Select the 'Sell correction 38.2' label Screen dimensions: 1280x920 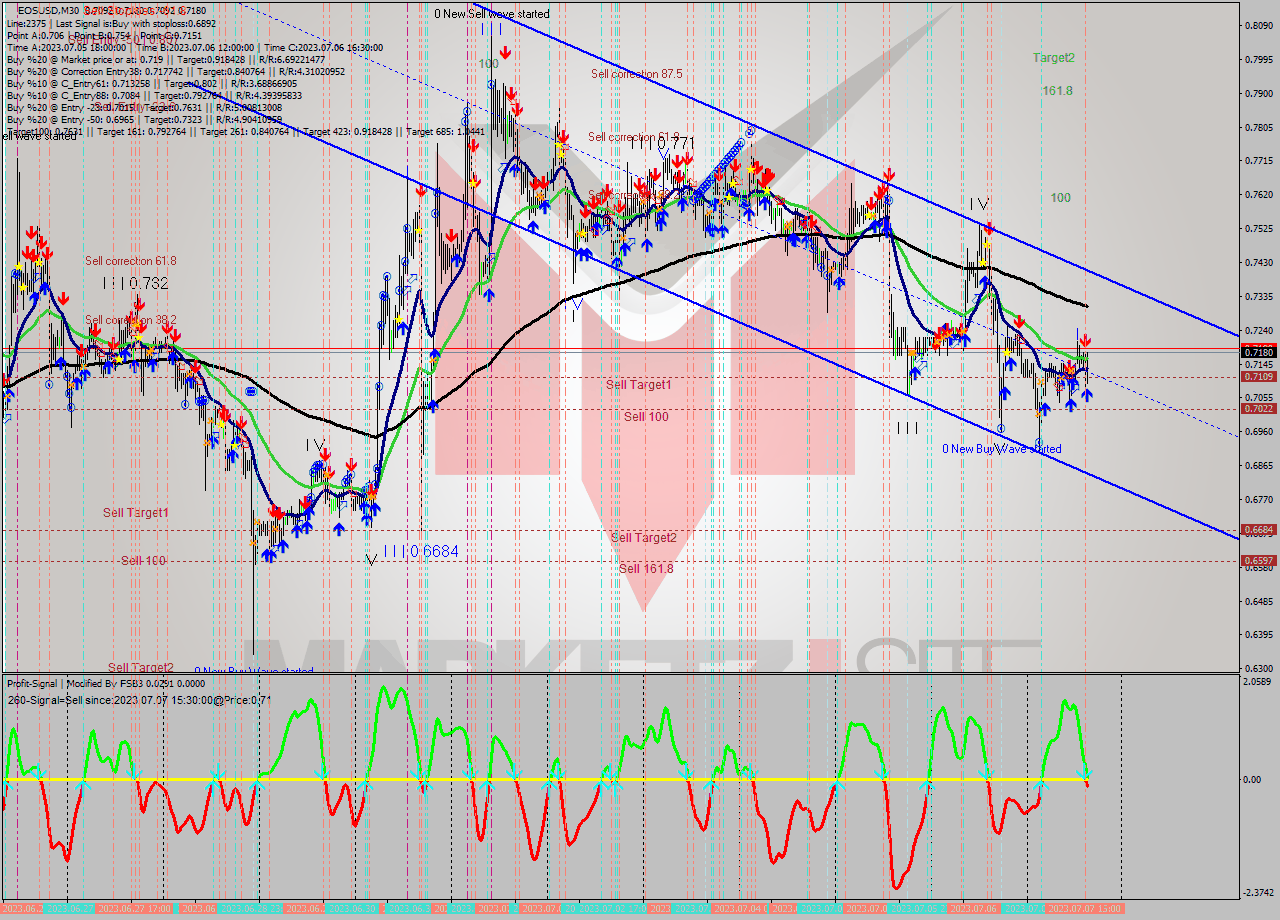point(131,320)
